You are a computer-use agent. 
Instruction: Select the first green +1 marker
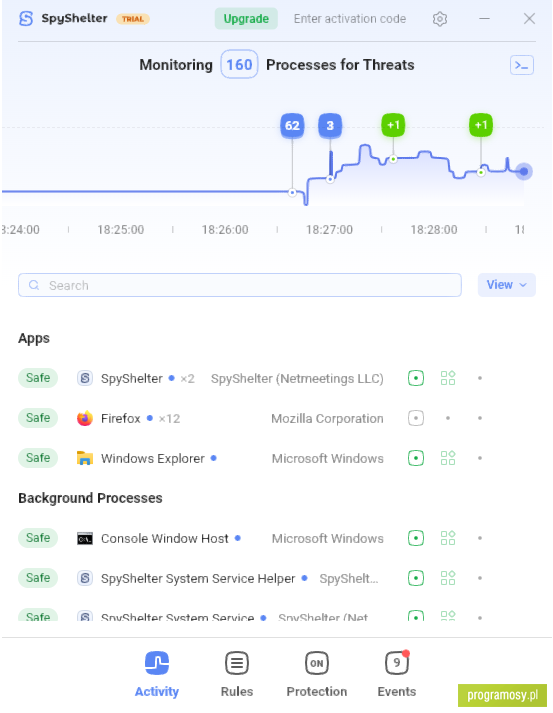coord(393,125)
